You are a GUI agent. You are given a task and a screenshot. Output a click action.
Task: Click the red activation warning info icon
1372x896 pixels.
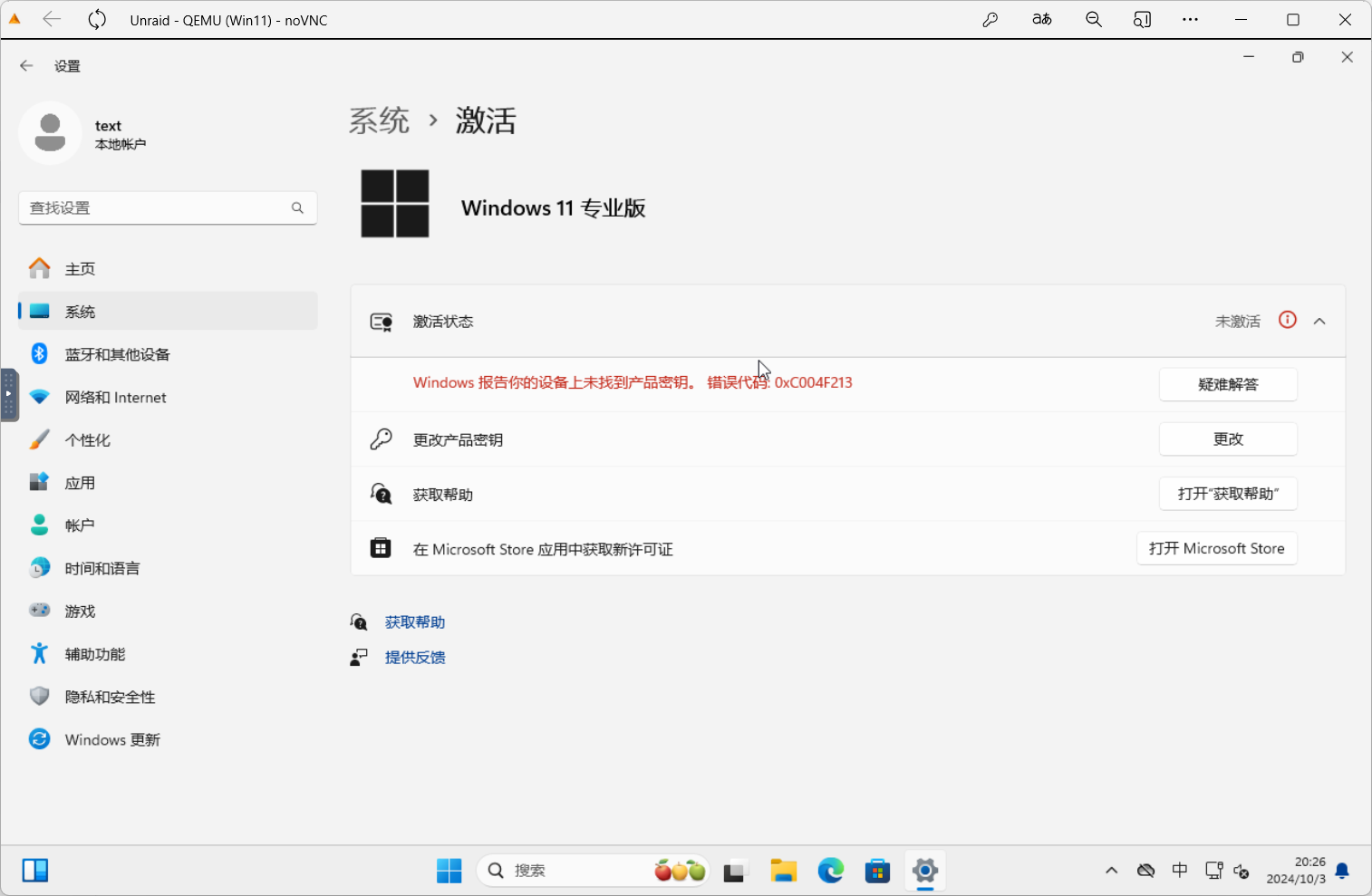point(1288,320)
